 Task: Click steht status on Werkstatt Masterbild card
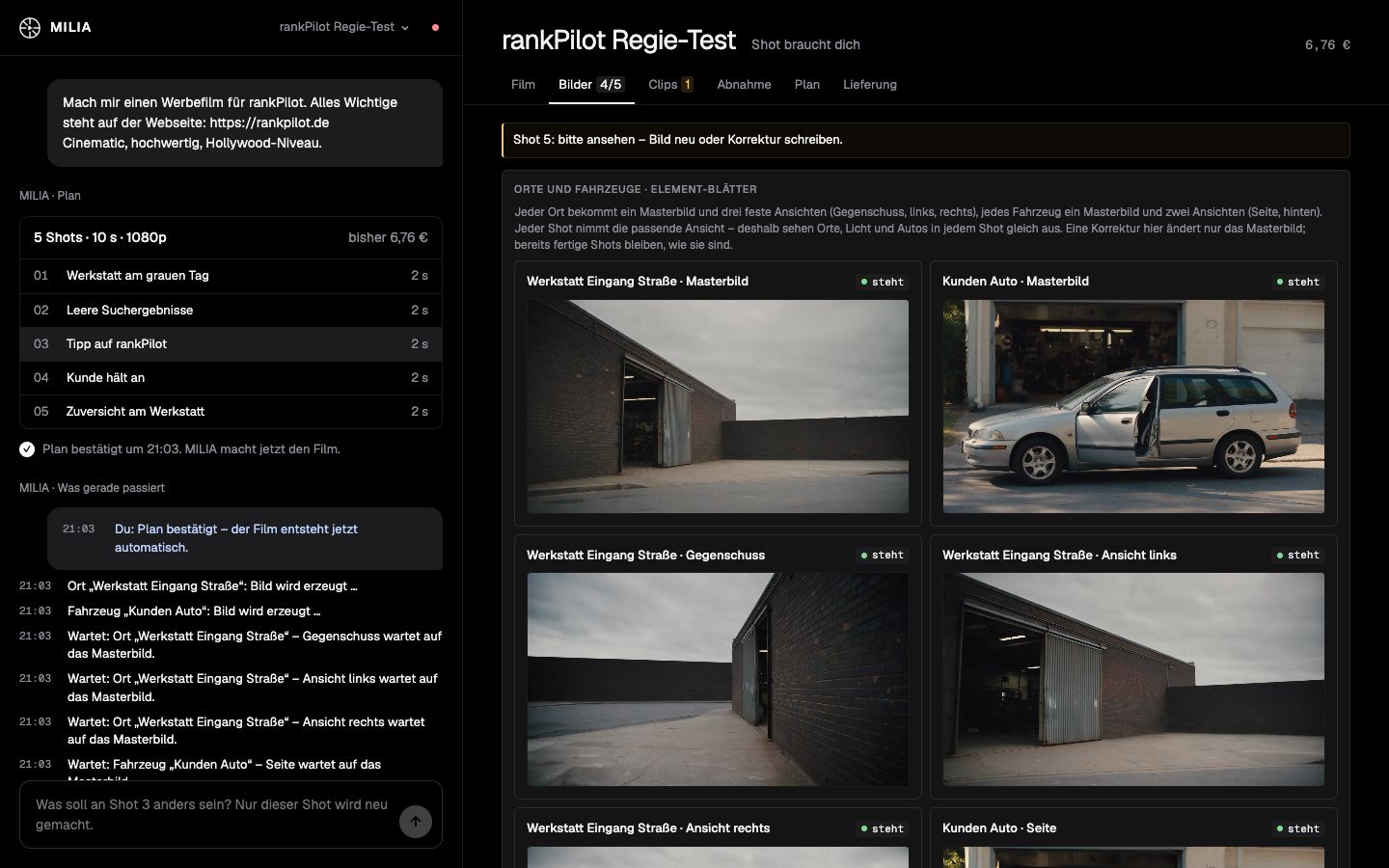click(882, 282)
